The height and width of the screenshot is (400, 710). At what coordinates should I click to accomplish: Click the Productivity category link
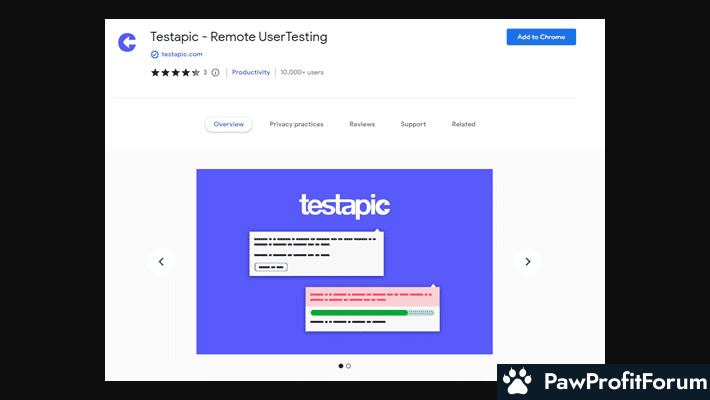tap(251, 72)
